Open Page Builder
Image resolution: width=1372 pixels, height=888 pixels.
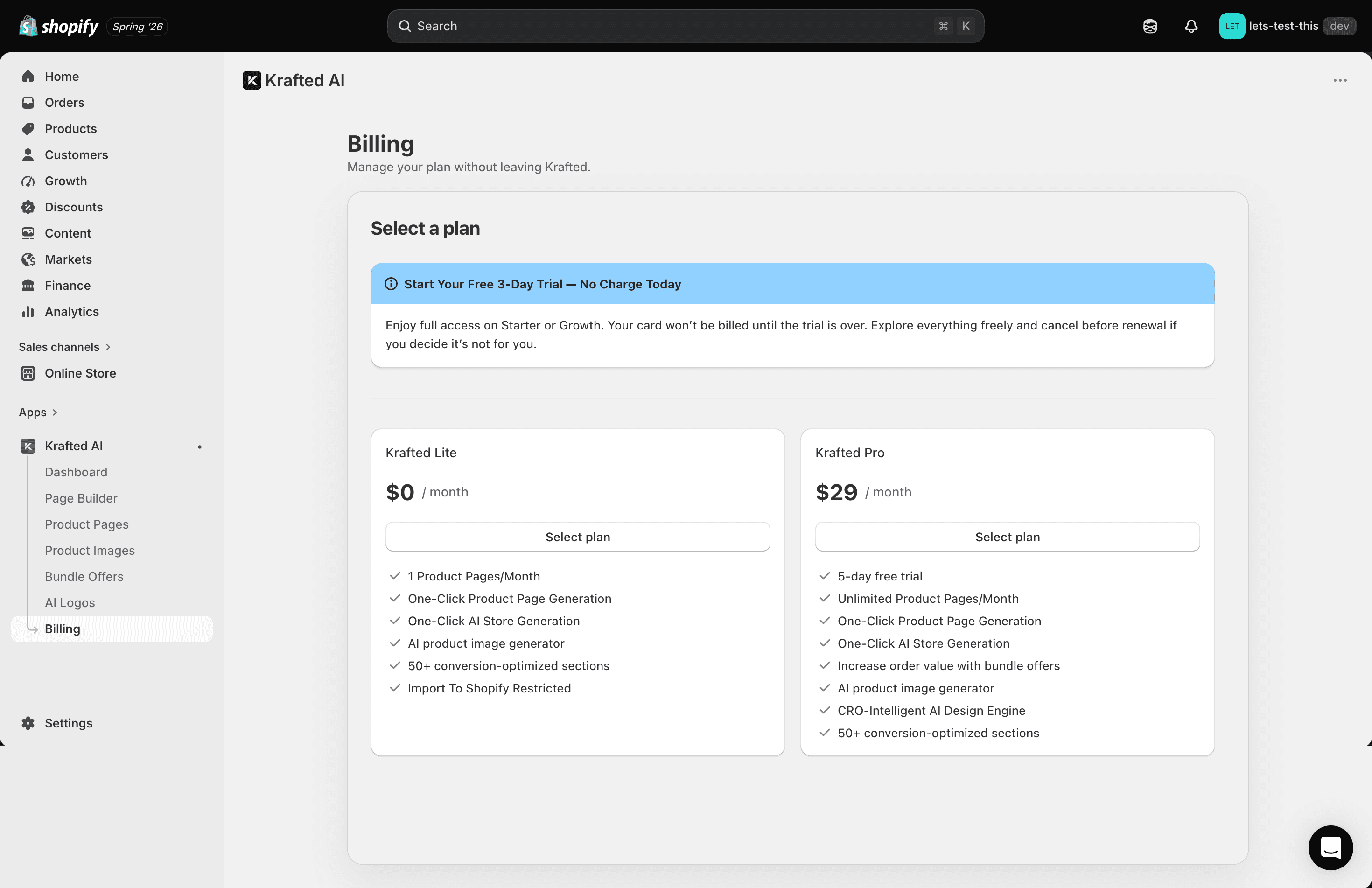(x=81, y=498)
